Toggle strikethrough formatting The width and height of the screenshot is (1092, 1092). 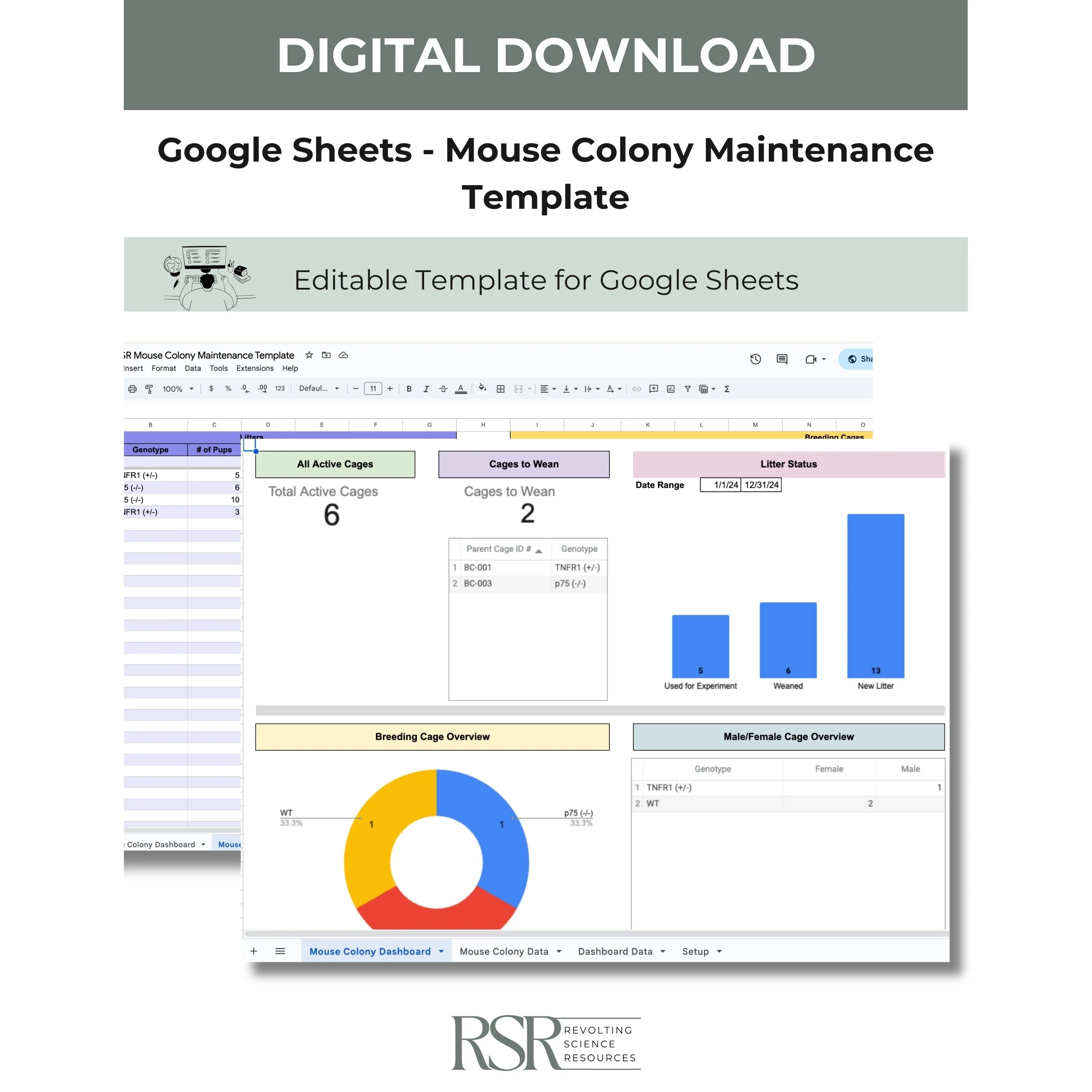[x=443, y=389]
